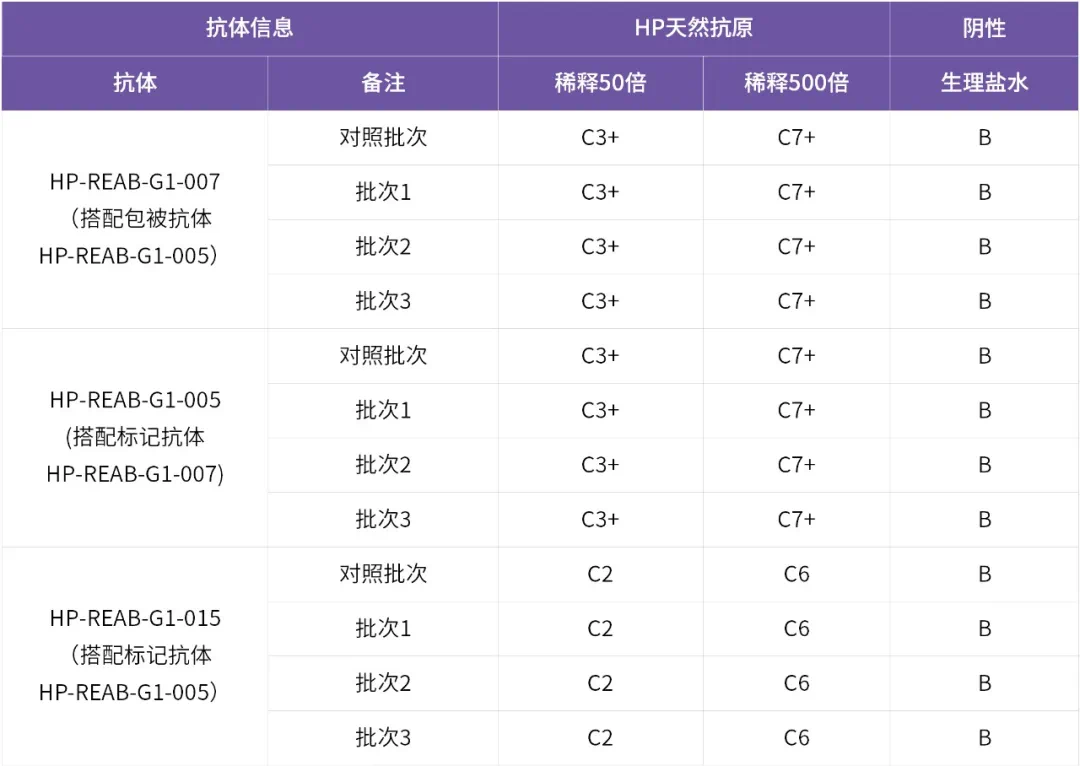Click 批次2 in the first antibody group

tap(383, 246)
